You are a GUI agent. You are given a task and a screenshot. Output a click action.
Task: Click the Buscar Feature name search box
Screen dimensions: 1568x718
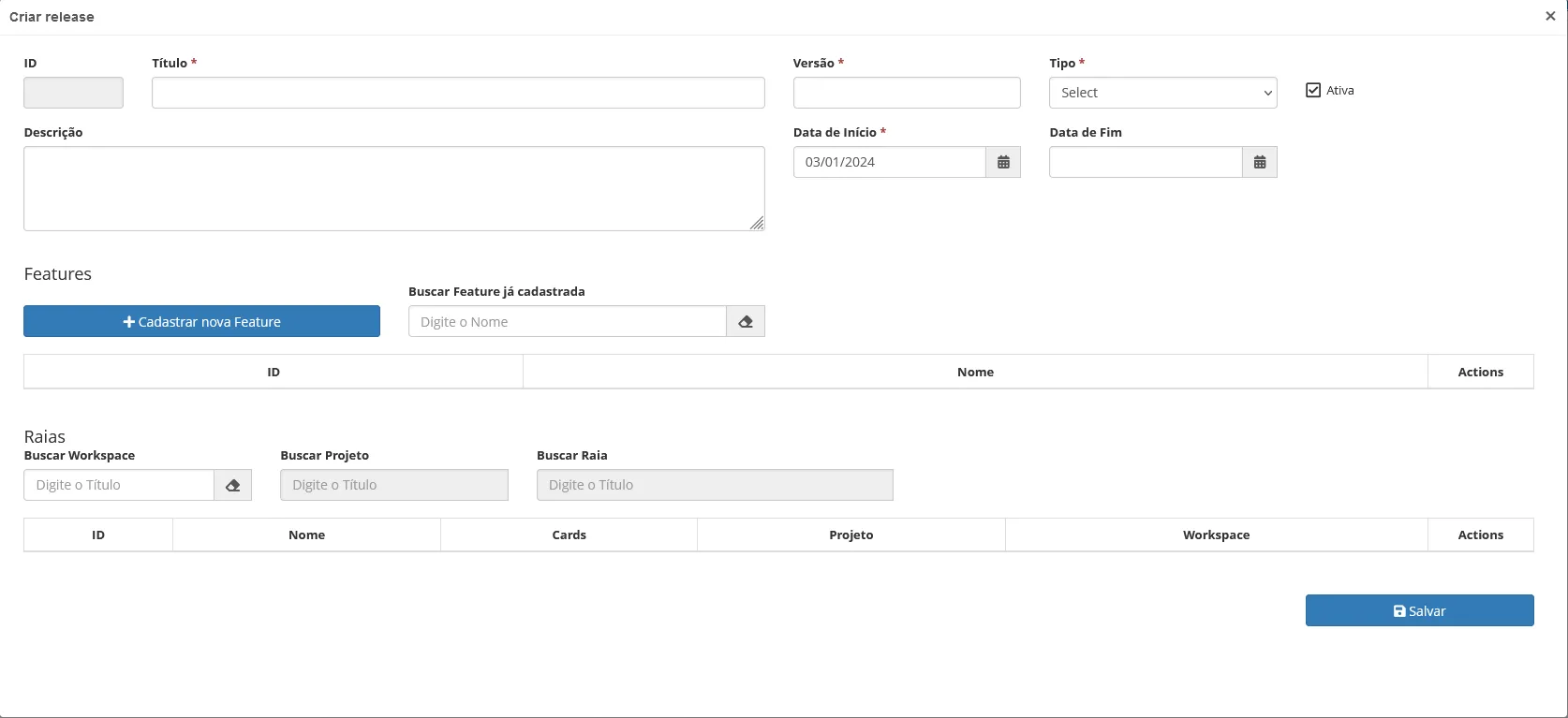[568, 321]
